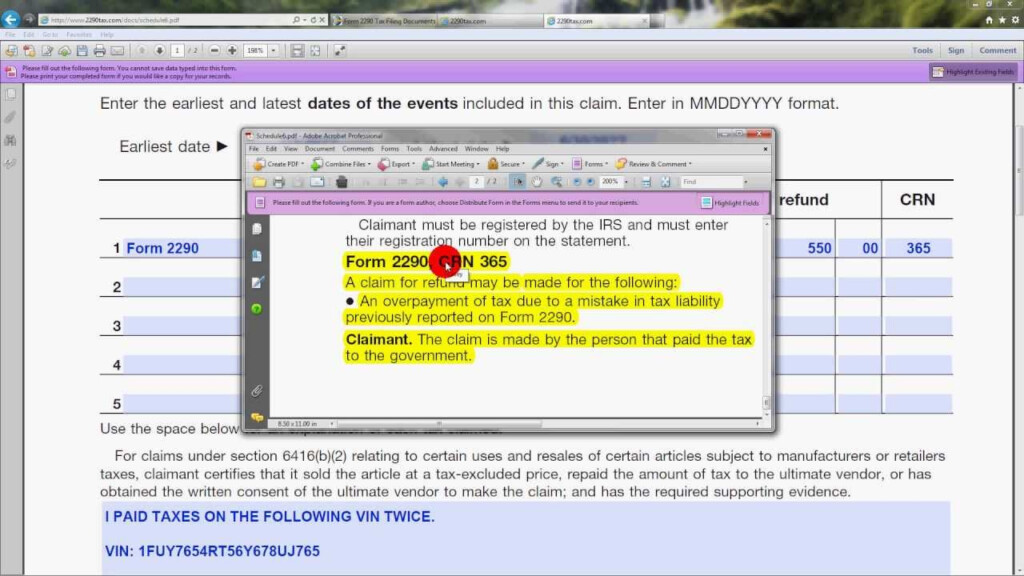Toggle Highlight Fields in Acrobat window
Screen dimensions: 1024x576
[x=730, y=203]
